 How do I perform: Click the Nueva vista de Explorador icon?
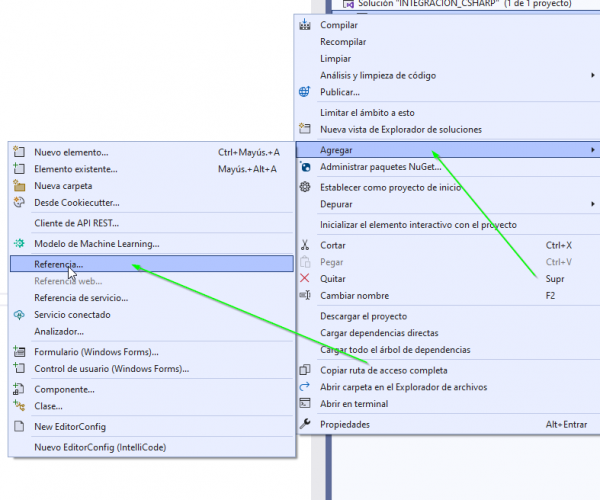point(305,129)
